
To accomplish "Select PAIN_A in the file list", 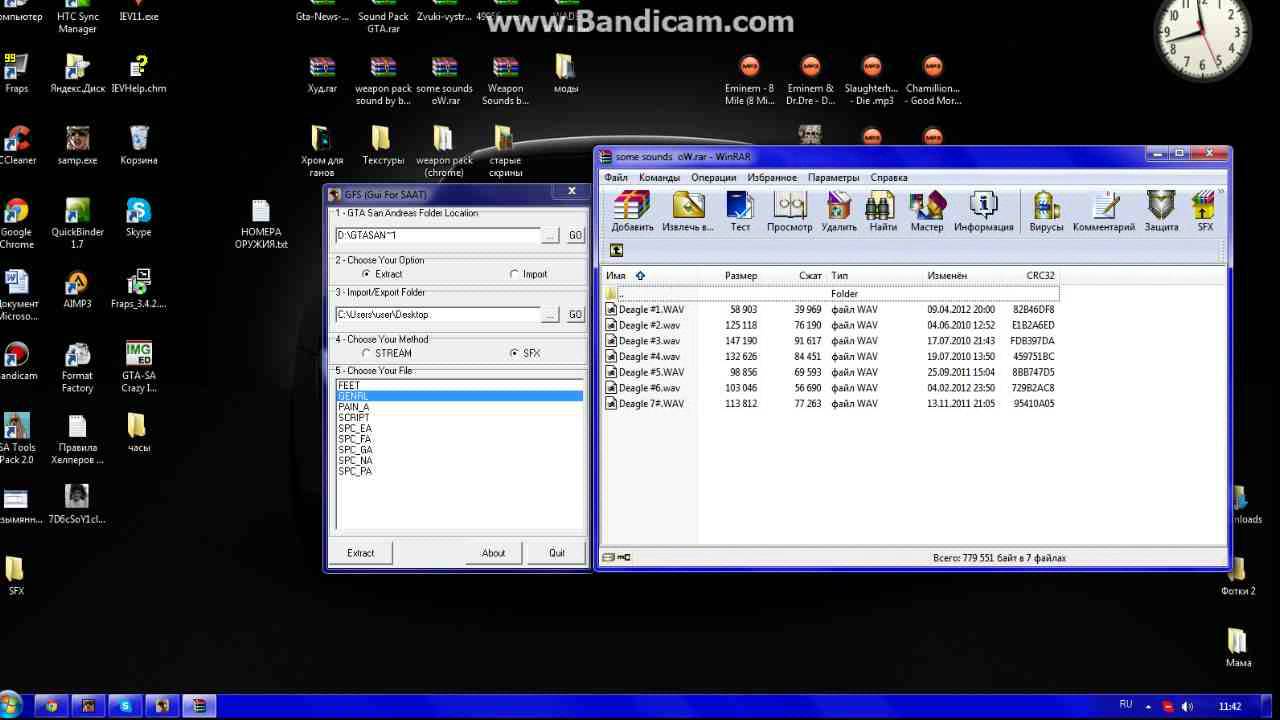I will point(459,407).
